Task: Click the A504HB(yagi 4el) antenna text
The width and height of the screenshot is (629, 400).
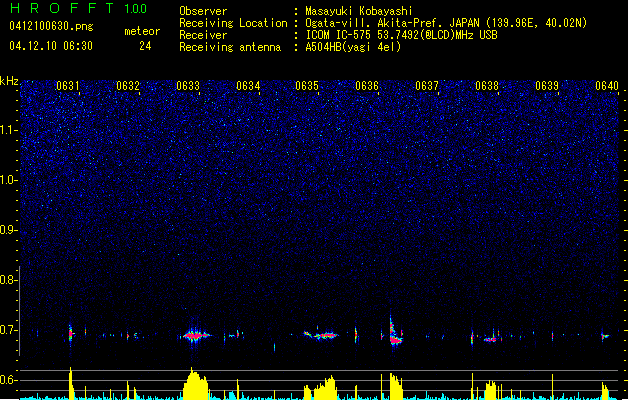Action: [x=353, y=47]
